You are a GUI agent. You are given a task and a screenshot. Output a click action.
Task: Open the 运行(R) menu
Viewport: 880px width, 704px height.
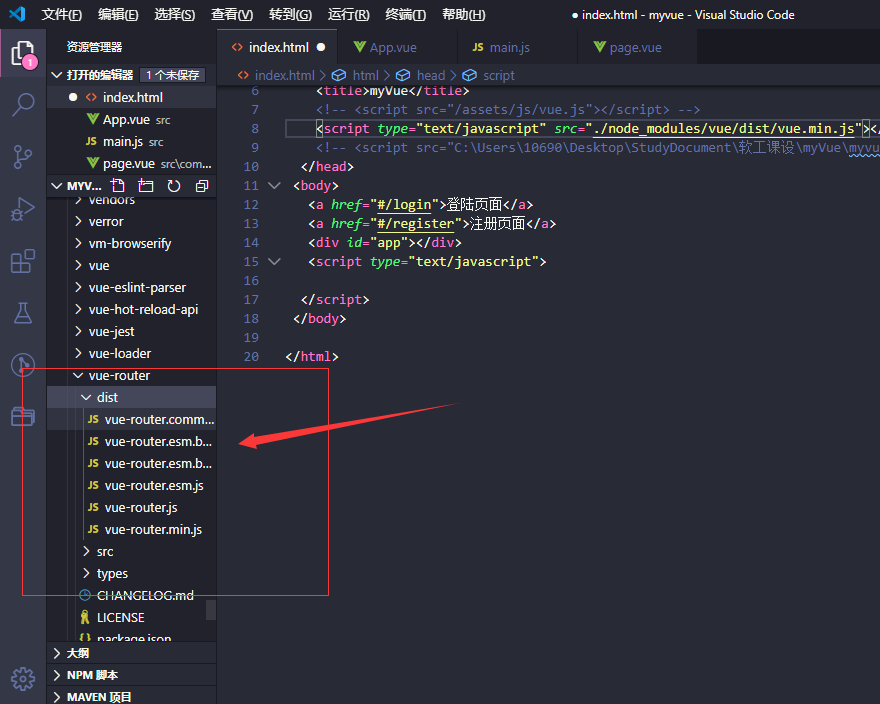pos(349,15)
